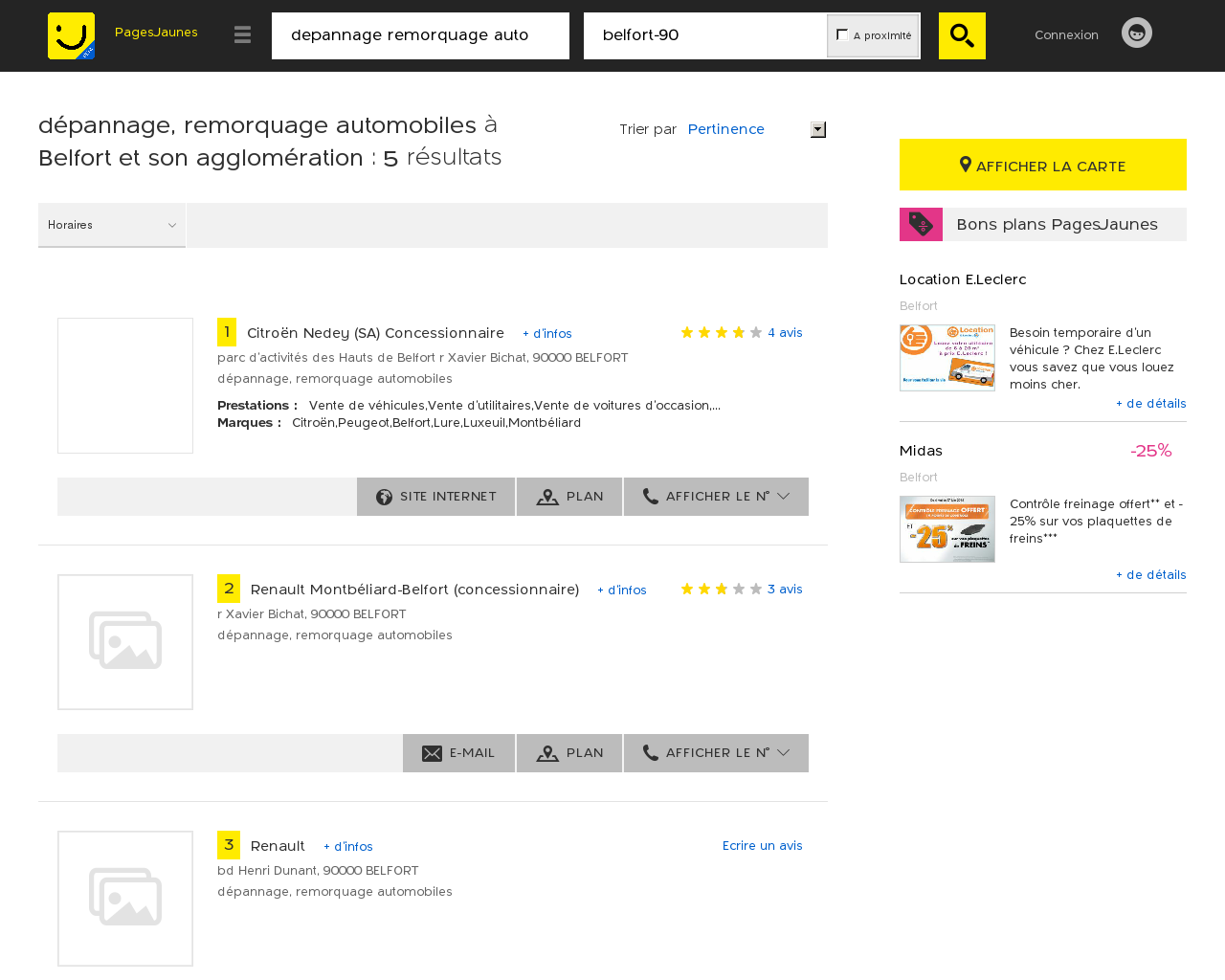
Task: Run search with yellow magnifier button
Action: (962, 35)
